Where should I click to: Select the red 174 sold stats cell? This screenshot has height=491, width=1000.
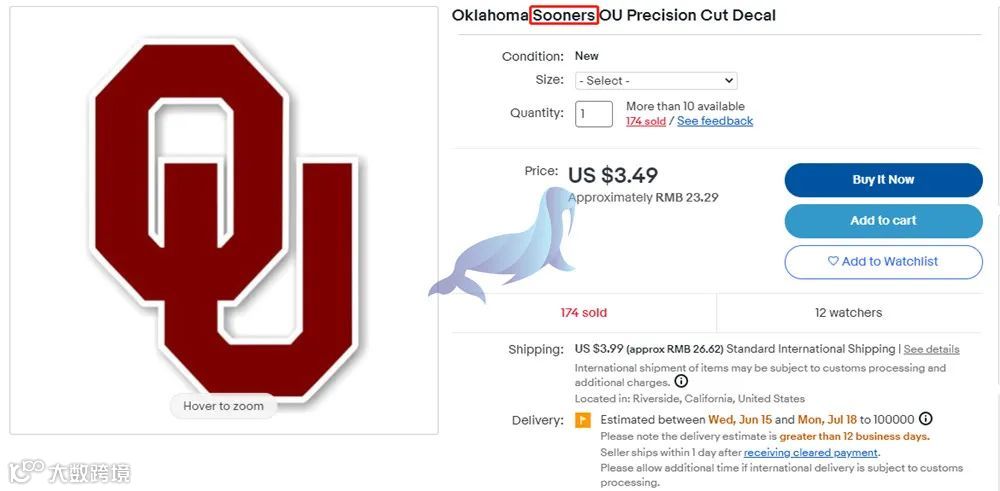coord(583,313)
